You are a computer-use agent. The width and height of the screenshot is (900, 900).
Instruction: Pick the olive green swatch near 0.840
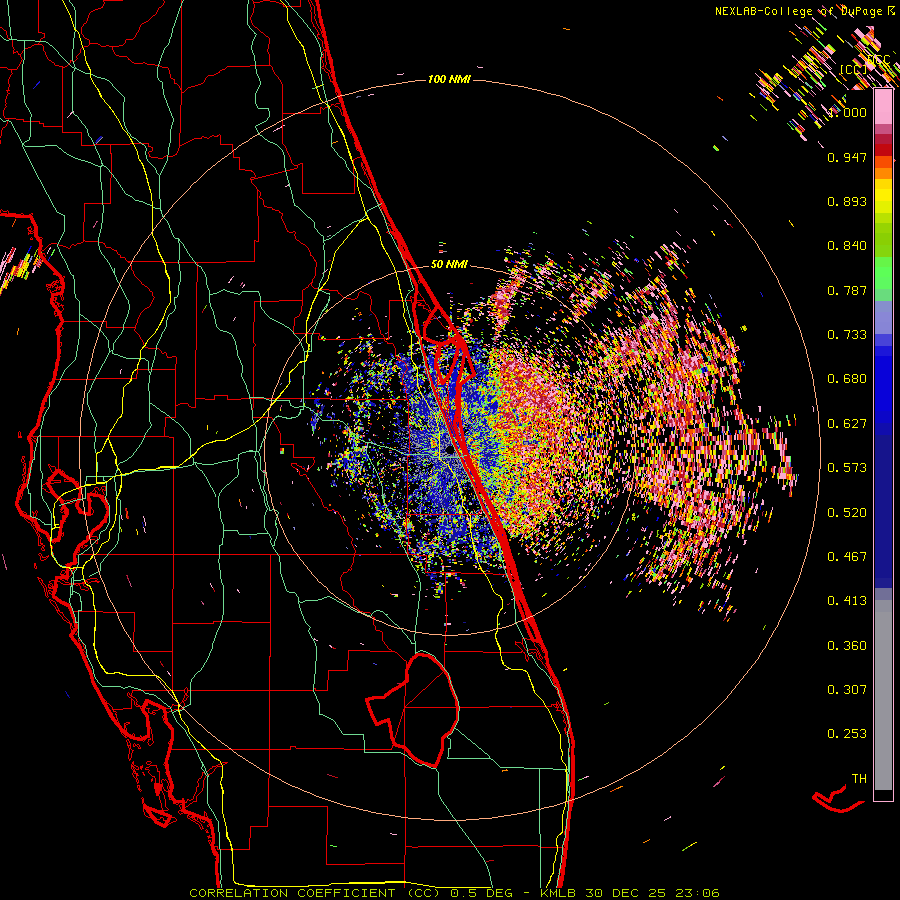point(883,240)
